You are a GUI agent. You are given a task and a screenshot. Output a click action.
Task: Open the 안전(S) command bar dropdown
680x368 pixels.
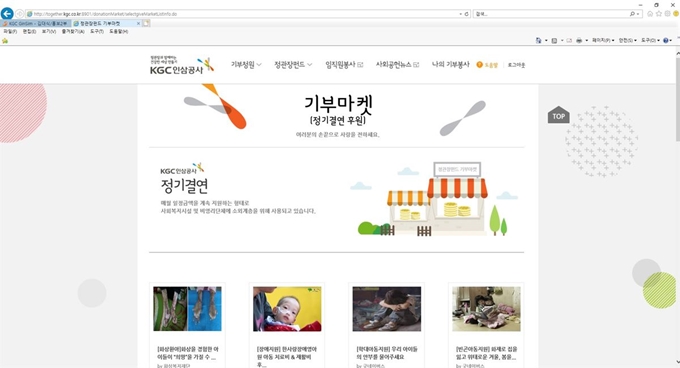[x=628, y=40]
